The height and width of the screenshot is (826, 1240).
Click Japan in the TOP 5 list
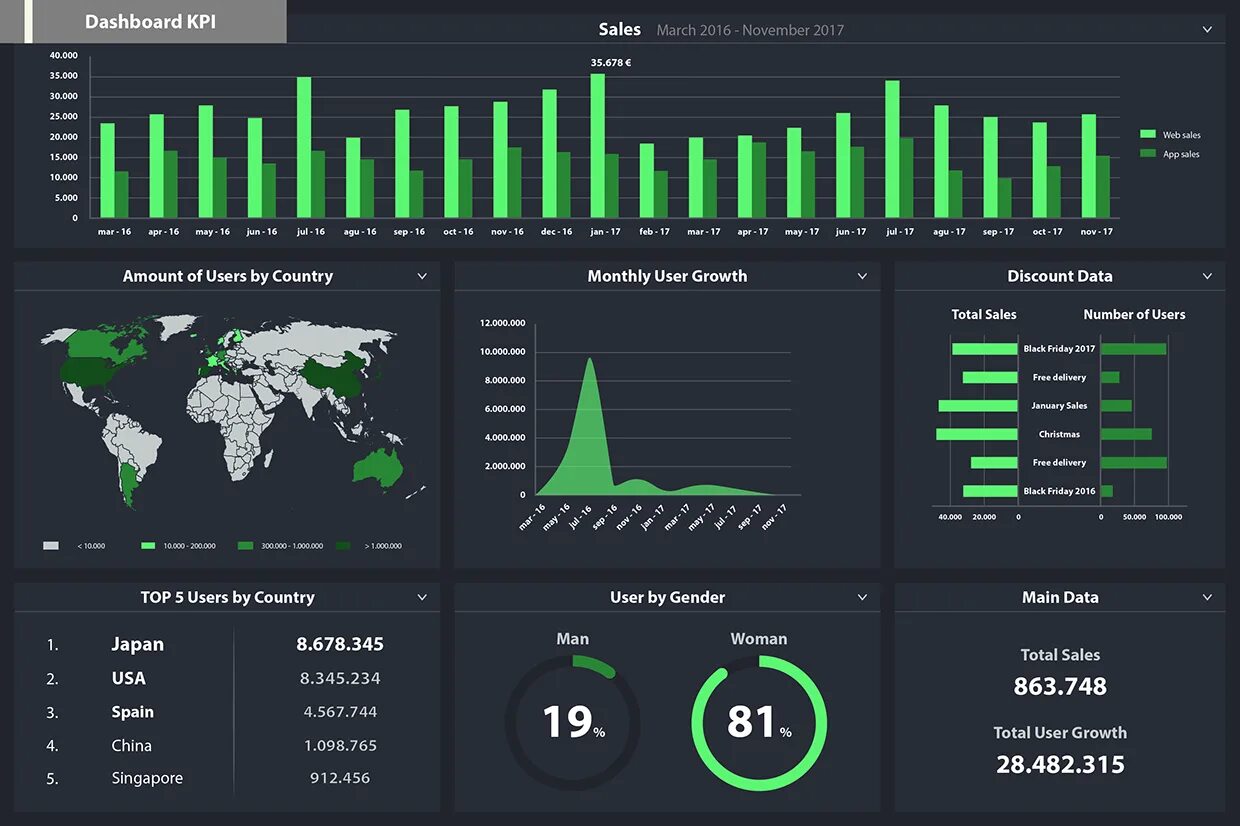[137, 644]
